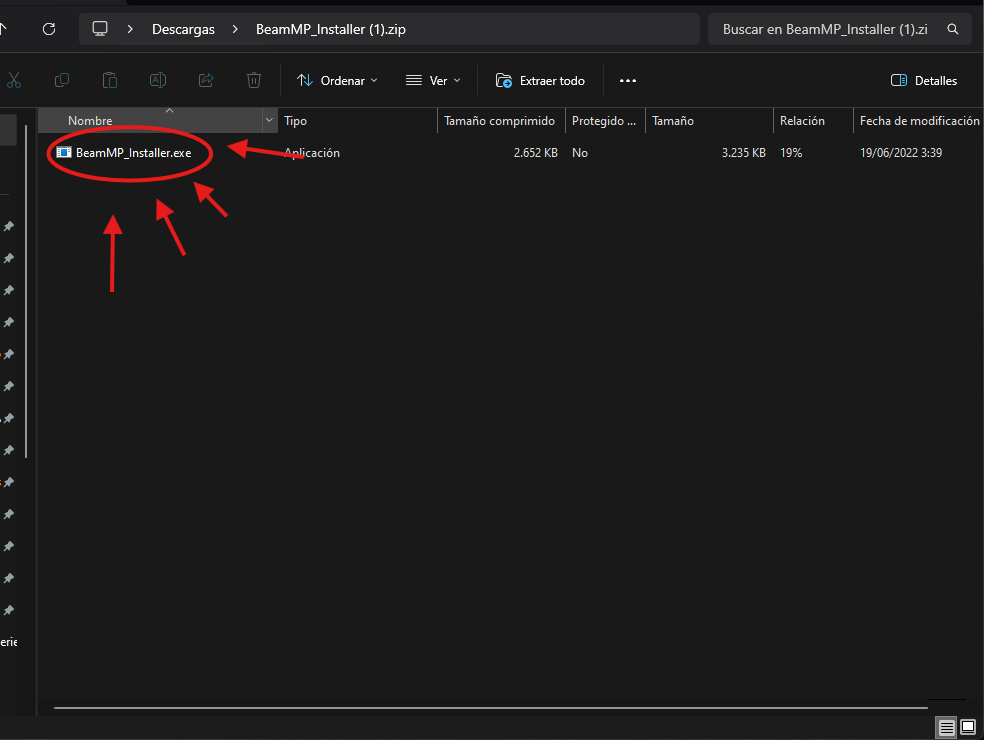
Task: Open the Ver view dropdown
Action: 433,80
